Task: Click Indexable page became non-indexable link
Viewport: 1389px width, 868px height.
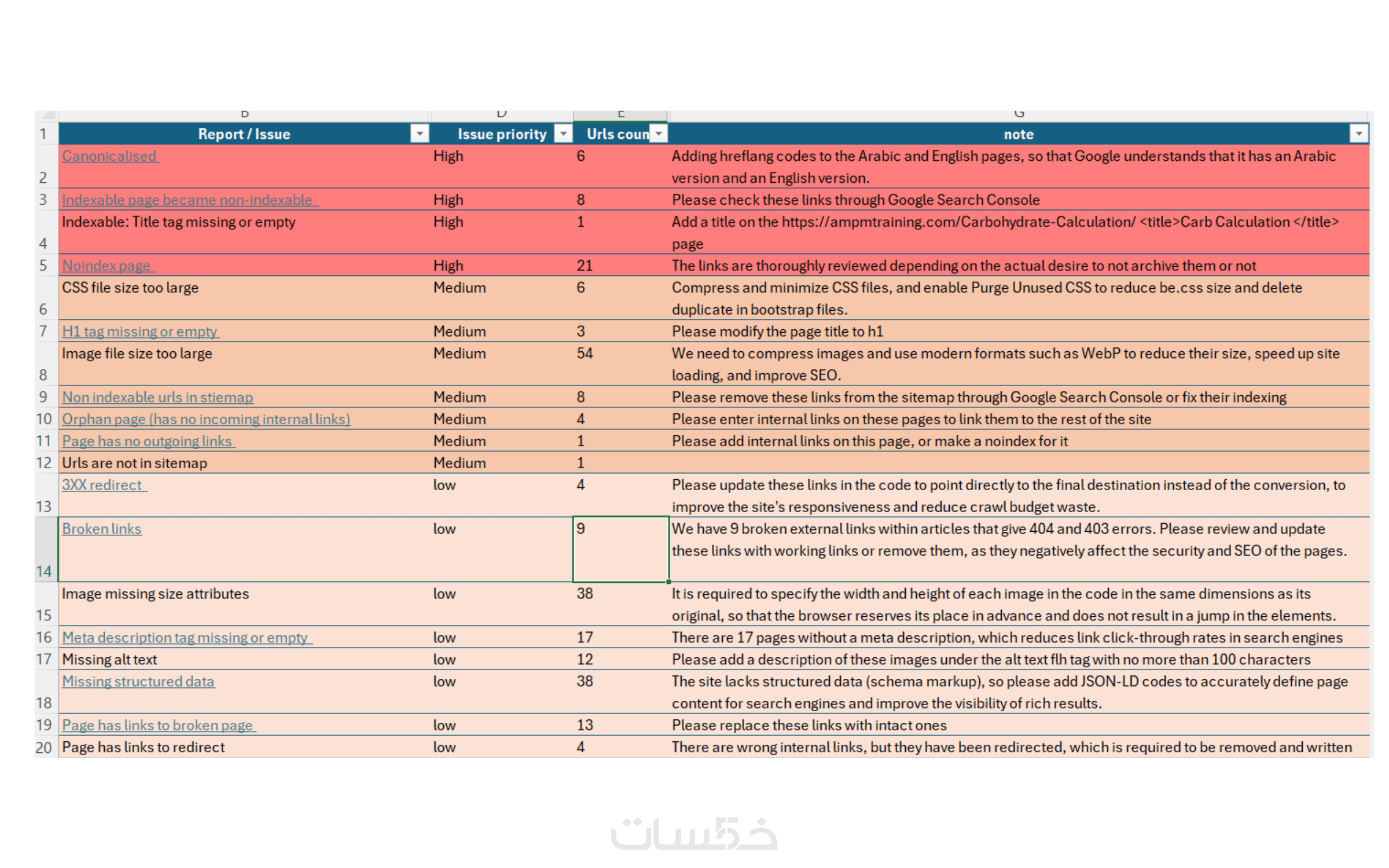Action: tap(187, 200)
